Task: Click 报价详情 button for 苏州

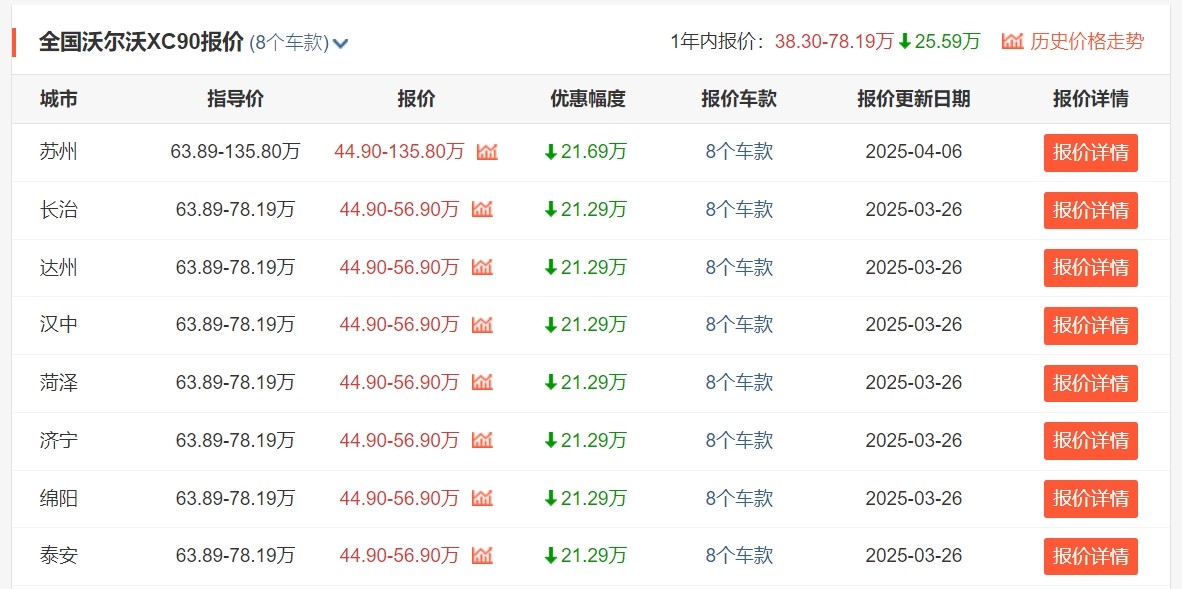Action: pyautogui.click(x=1090, y=153)
